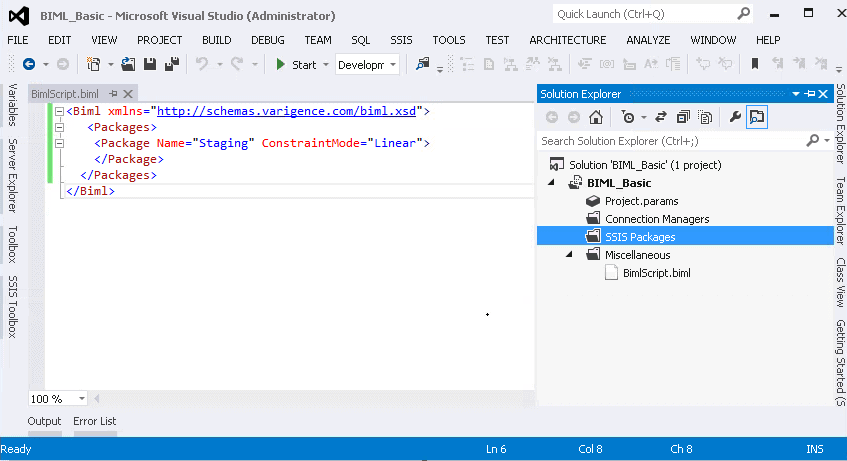Image resolution: width=847 pixels, height=461 pixels.
Task: Open the SSIS Toolbox side tab
Action: (13, 306)
